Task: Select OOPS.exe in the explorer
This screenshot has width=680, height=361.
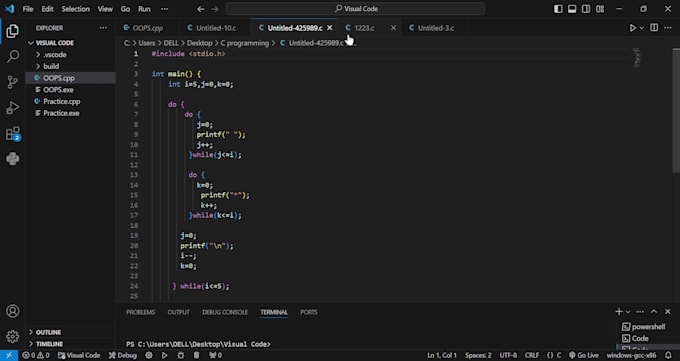Action: tap(58, 90)
